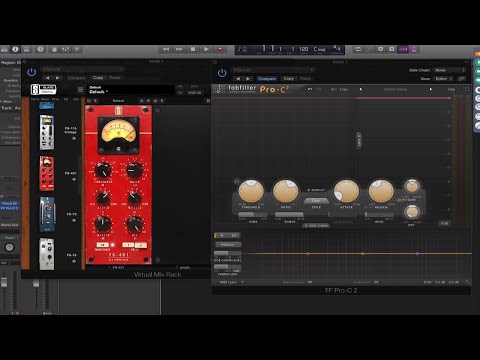480x360 pixels.
Task: Click the red Record button
Action: point(220,49)
